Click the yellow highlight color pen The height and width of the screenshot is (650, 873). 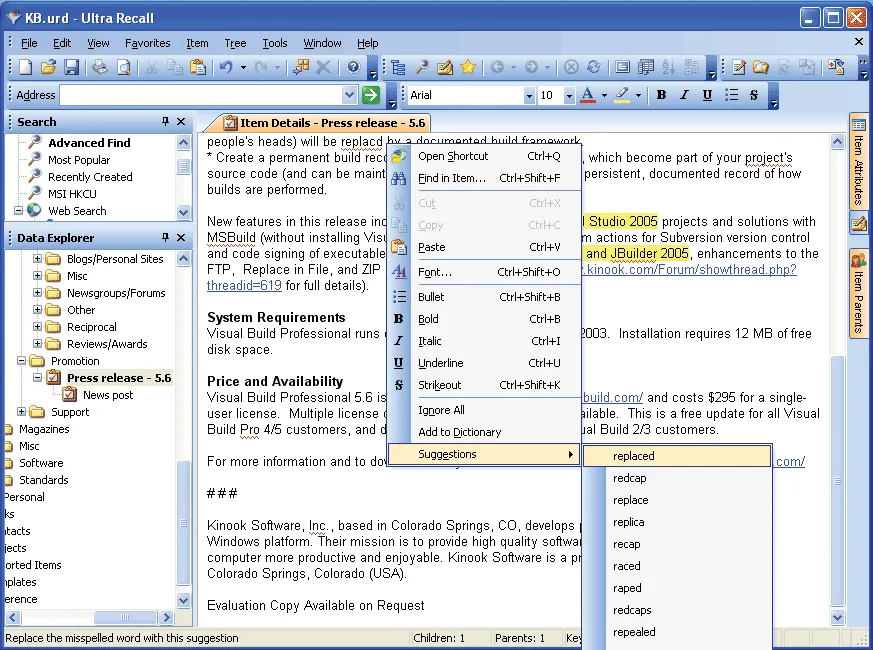click(x=622, y=95)
